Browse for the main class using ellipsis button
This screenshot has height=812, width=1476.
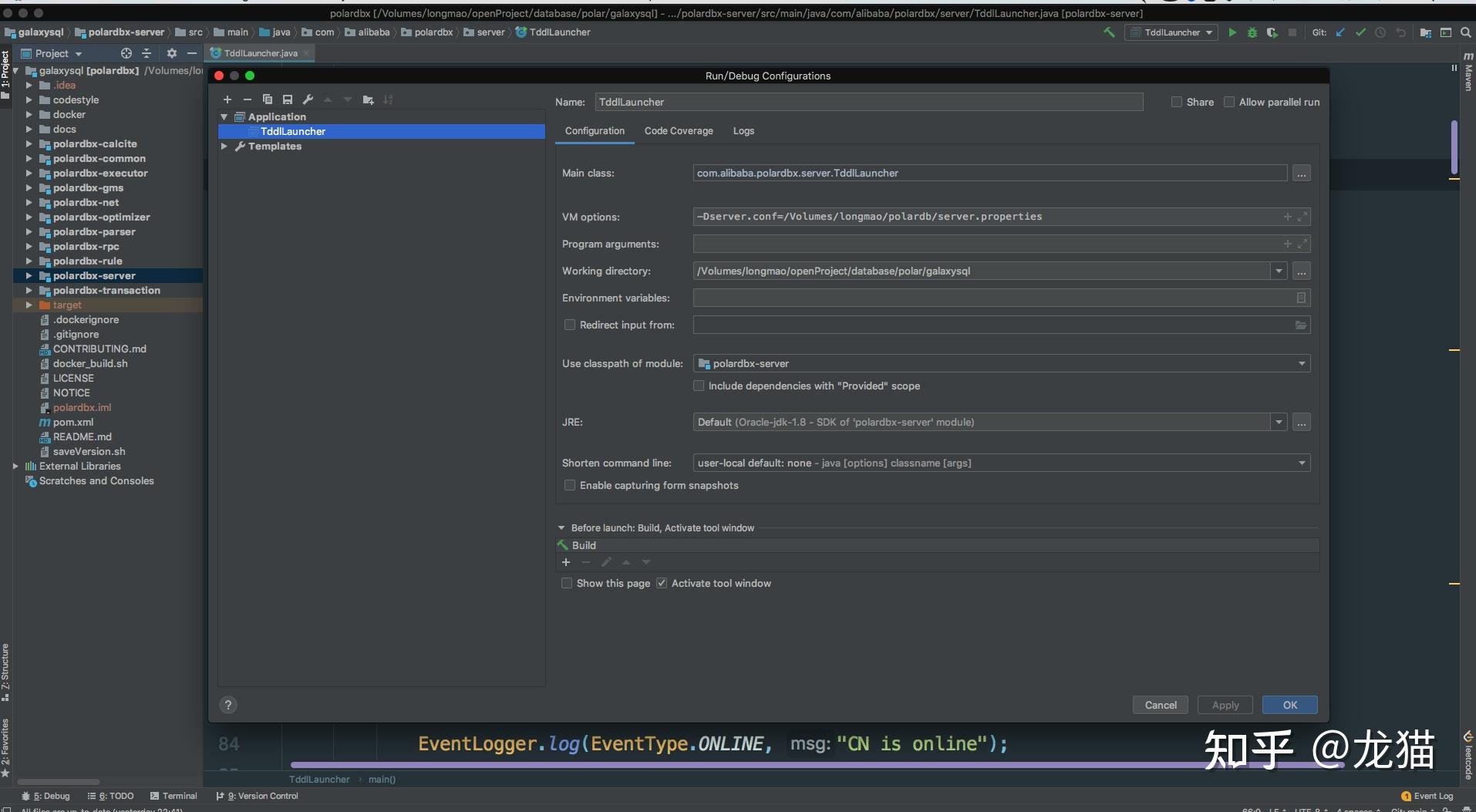(1302, 174)
